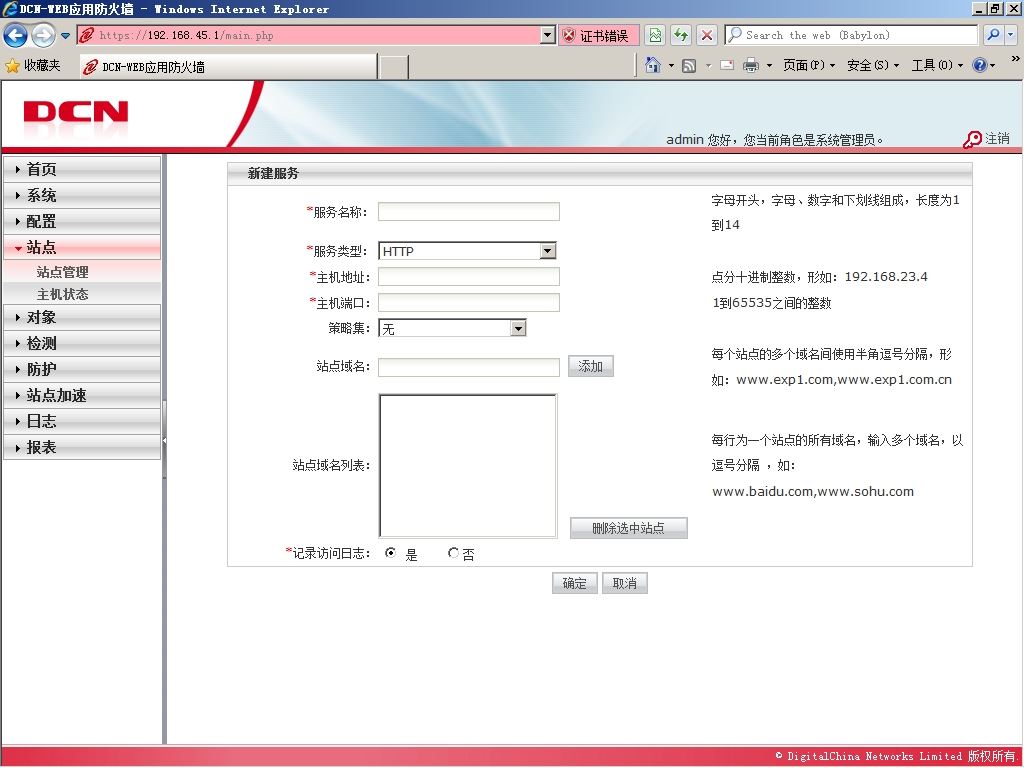Expand the 系统 sidebar menu
The image size is (1024, 768).
(82, 195)
